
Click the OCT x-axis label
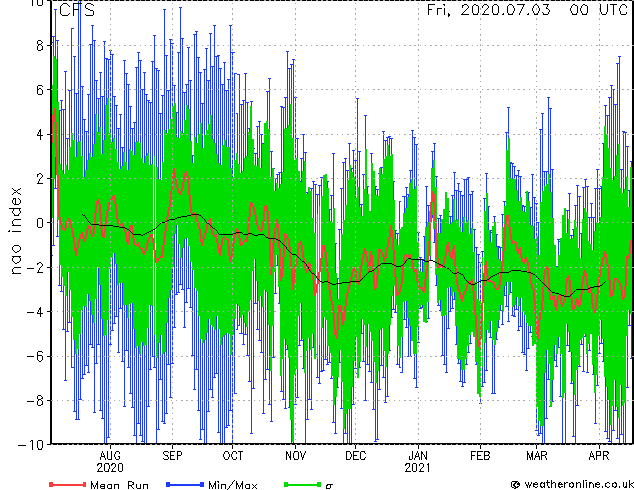tap(233, 456)
